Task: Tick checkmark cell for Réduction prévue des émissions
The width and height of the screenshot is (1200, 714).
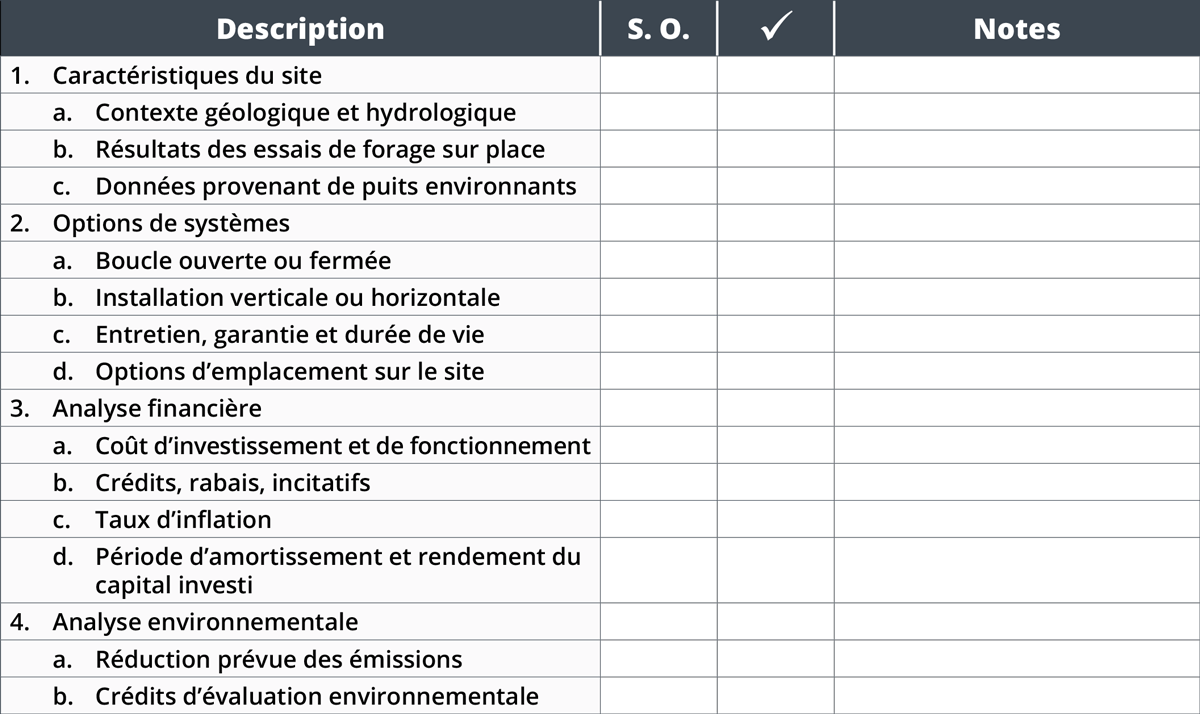Action: tap(776, 659)
